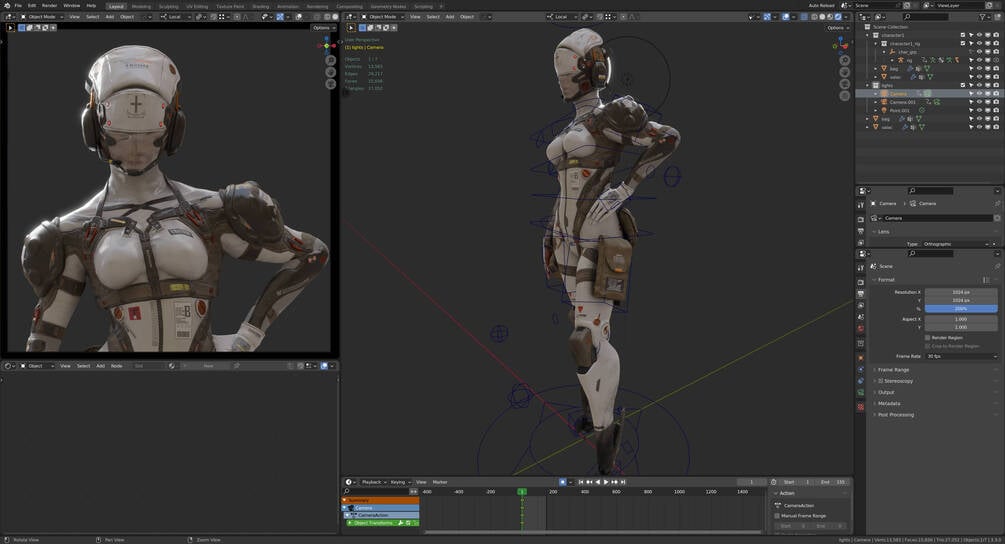The image size is (1005, 544).
Task: Switch to the Sculpting workspace tab
Action: coord(169,6)
